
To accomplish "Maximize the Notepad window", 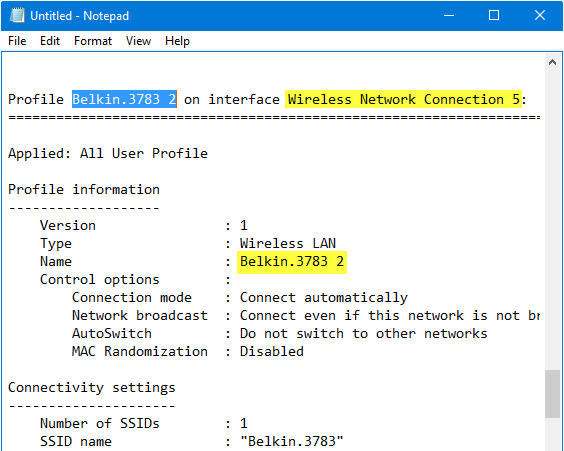I will (494, 15).
